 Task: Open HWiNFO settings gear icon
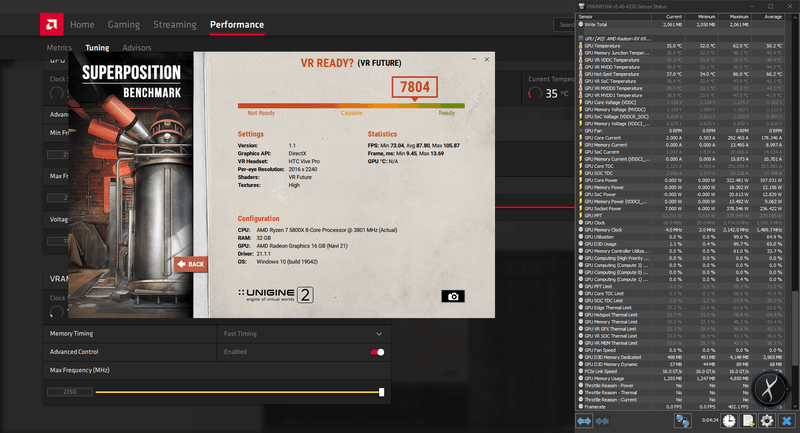click(767, 420)
